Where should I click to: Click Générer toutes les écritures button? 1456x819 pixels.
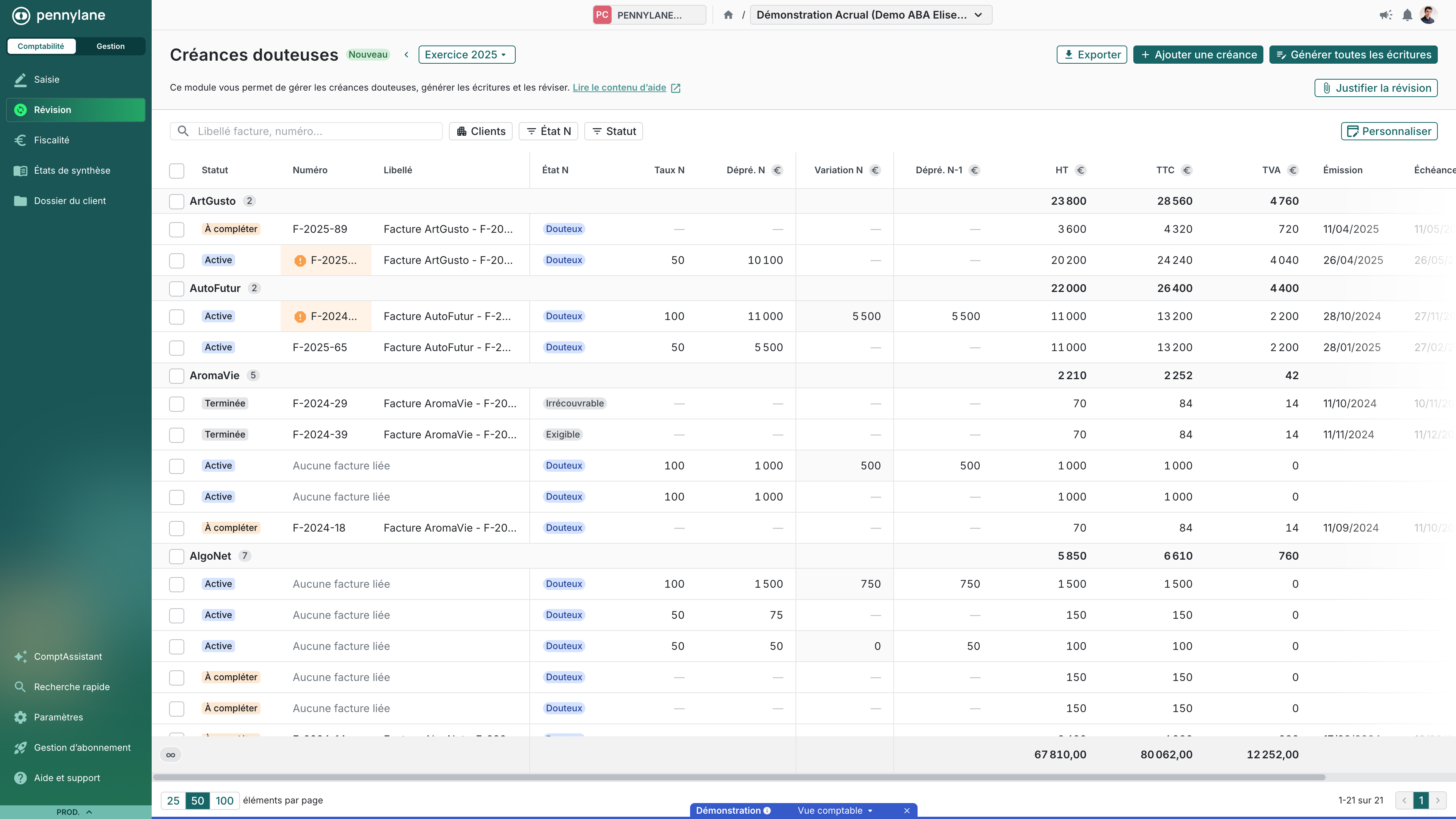1353,55
